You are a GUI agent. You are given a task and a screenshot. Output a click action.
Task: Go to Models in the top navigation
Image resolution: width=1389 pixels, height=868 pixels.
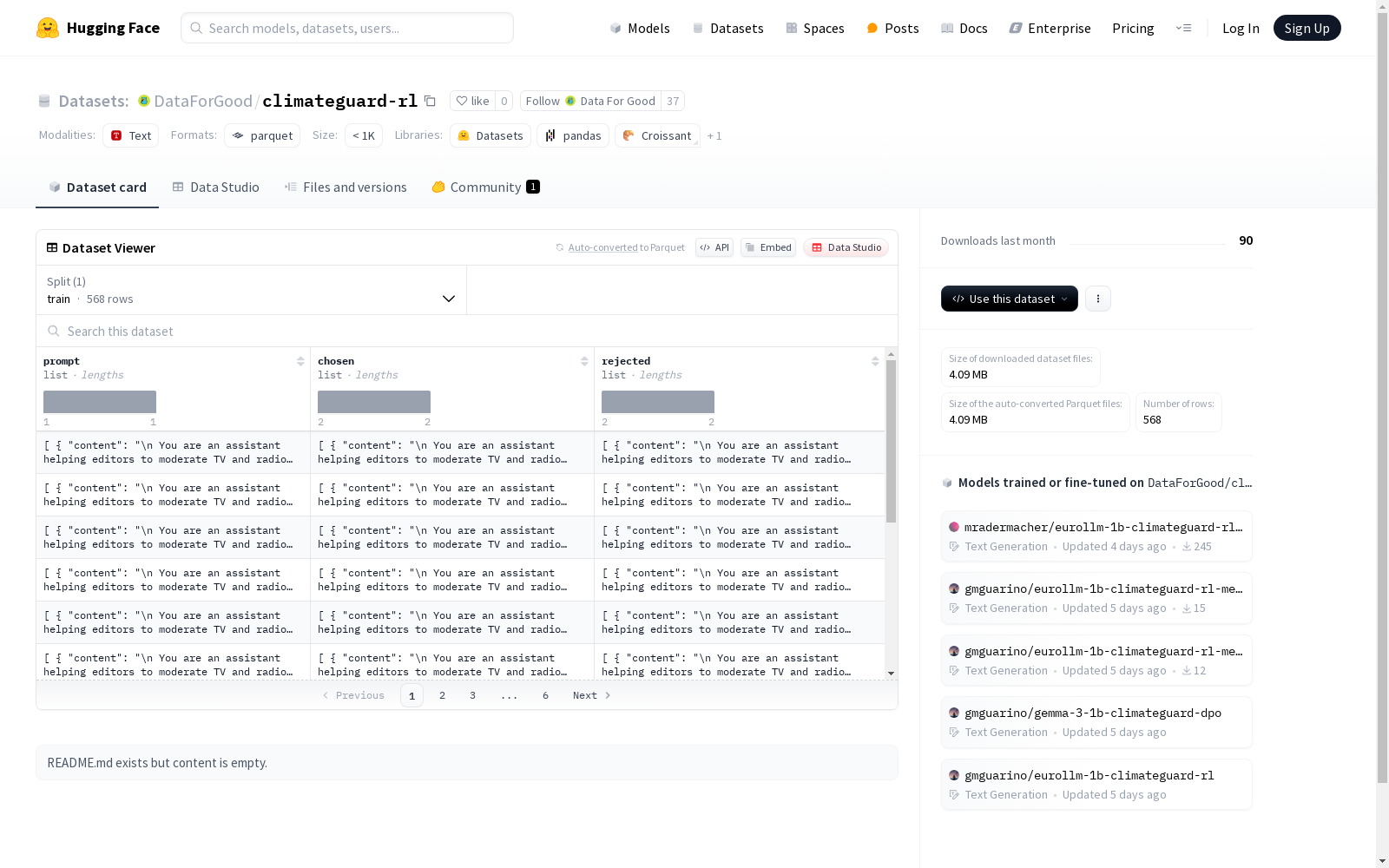click(x=640, y=28)
